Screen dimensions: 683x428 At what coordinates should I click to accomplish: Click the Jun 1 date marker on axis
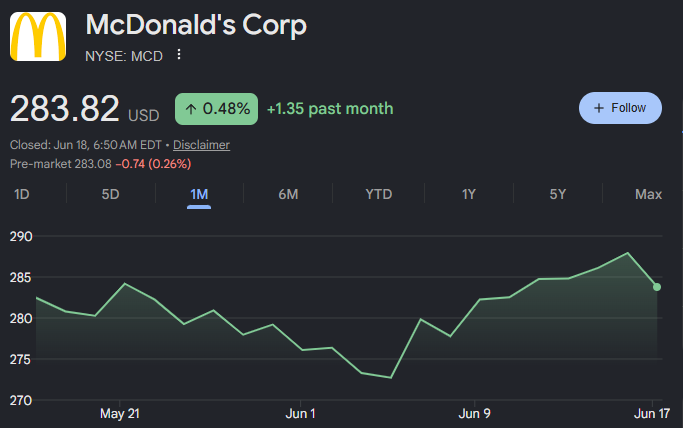300,413
